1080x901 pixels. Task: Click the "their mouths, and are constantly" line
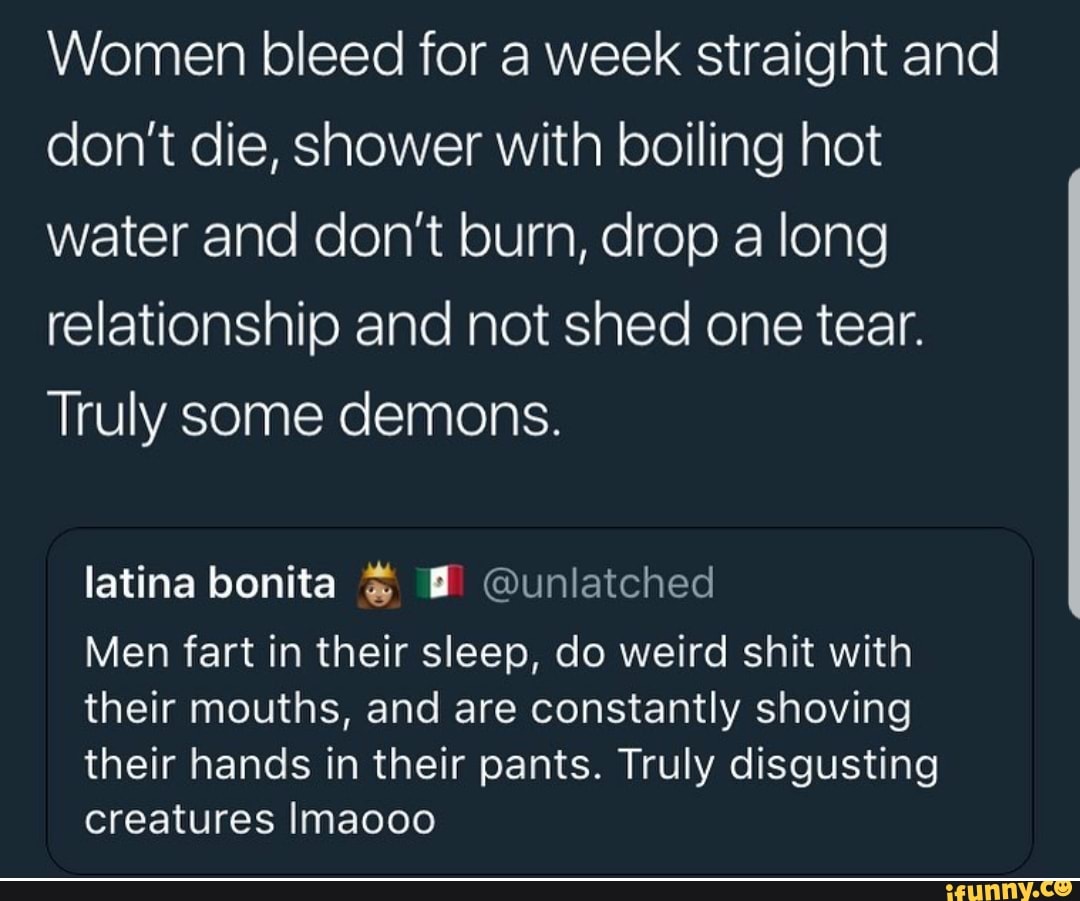pyautogui.click(x=498, y=711)
